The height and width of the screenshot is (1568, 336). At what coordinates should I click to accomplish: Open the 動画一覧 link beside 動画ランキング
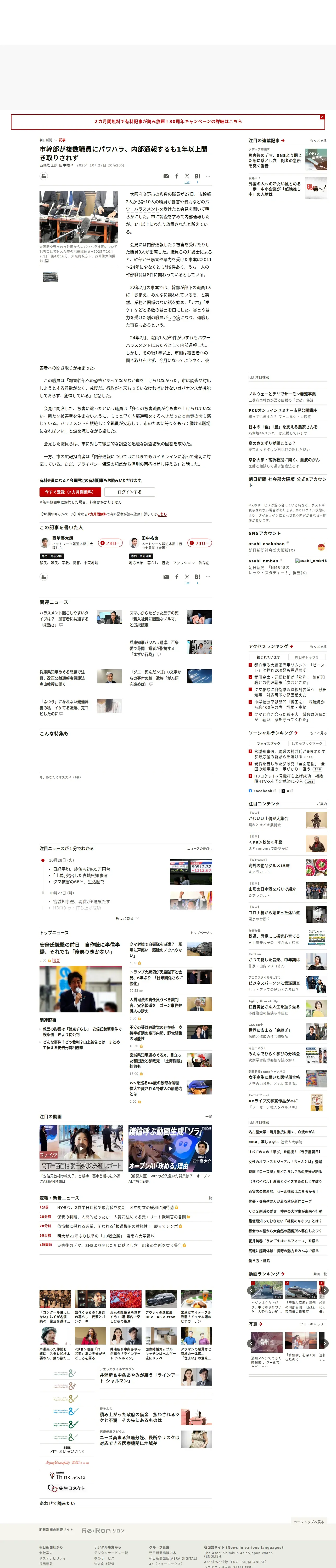pos(320,1273)
